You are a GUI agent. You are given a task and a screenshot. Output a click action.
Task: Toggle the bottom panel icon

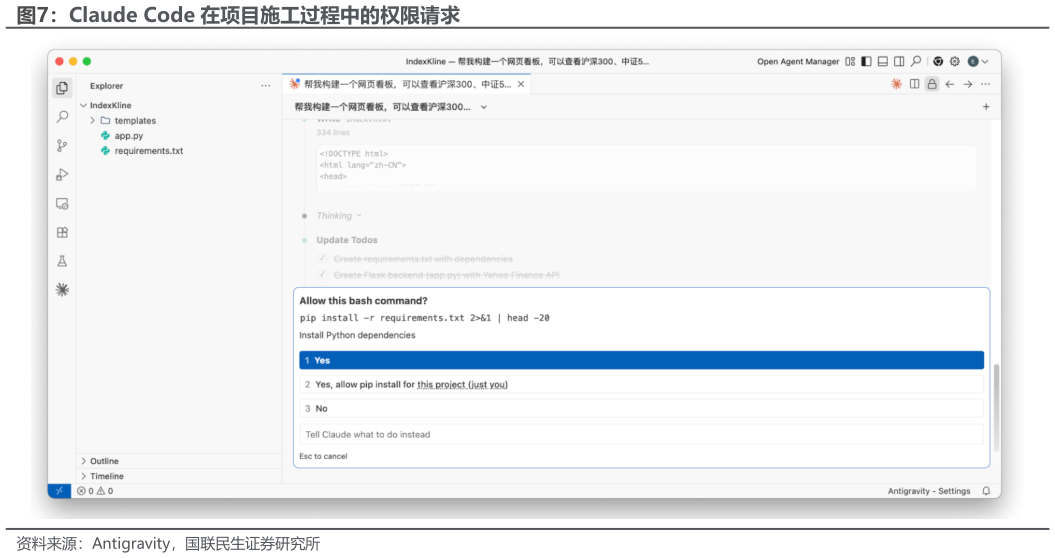(883, 61)
